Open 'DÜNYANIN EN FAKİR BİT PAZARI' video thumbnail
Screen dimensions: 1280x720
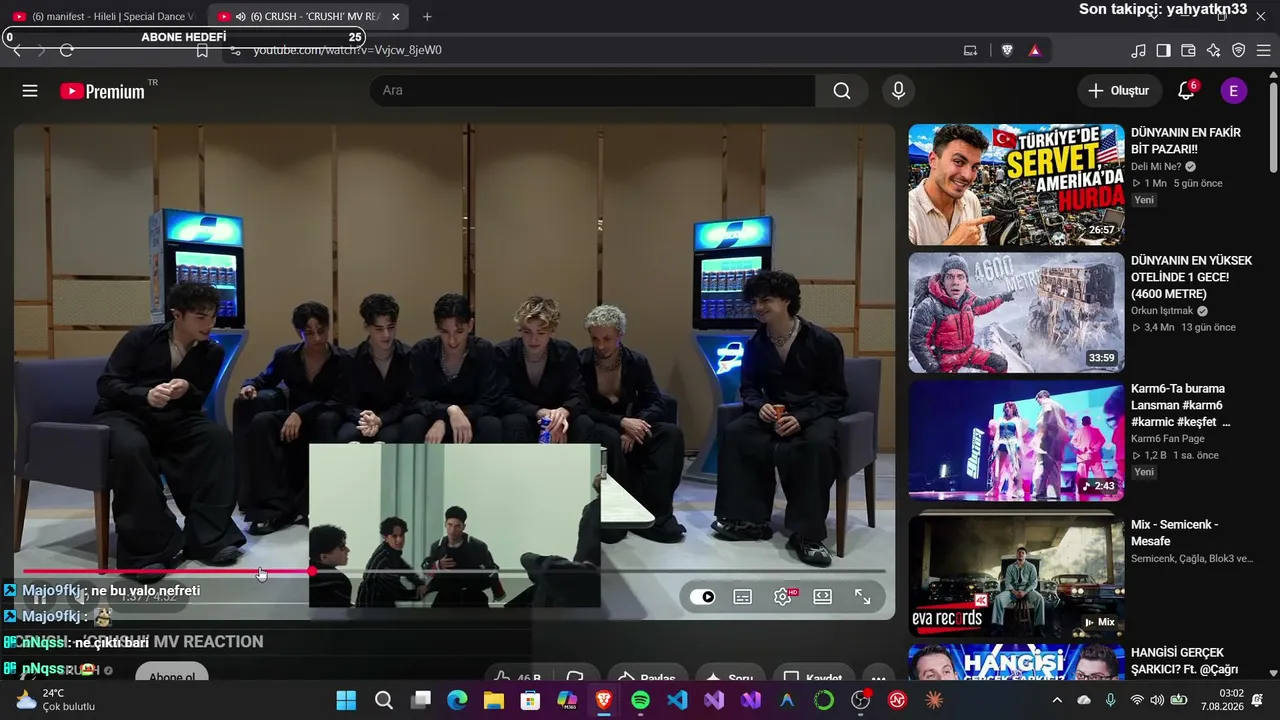click(x=1016, y=185)
